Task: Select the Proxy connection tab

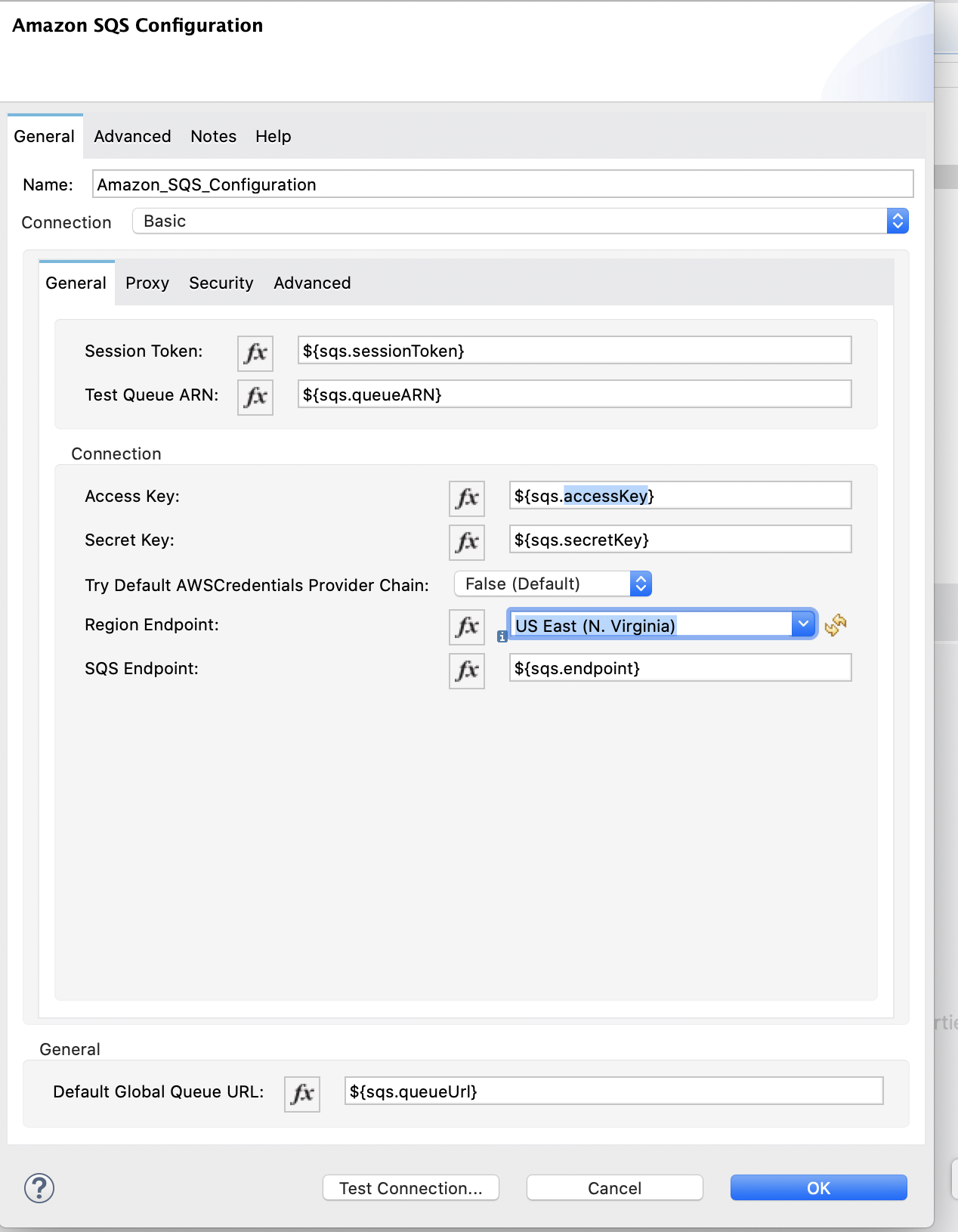Action: click(x=147, y=283)
